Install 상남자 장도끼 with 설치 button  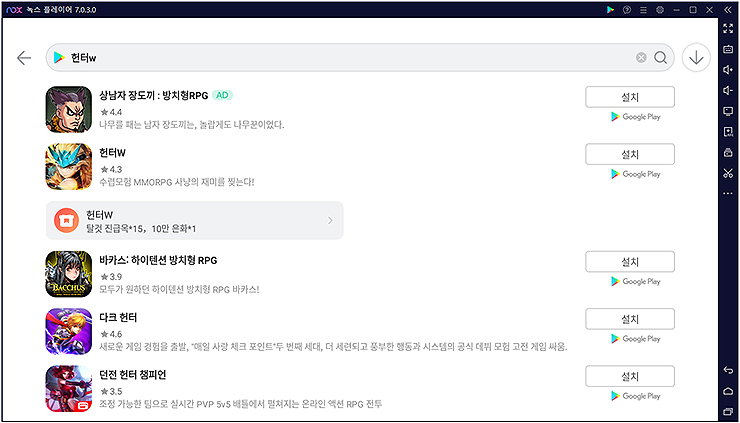tap(630, 97)
